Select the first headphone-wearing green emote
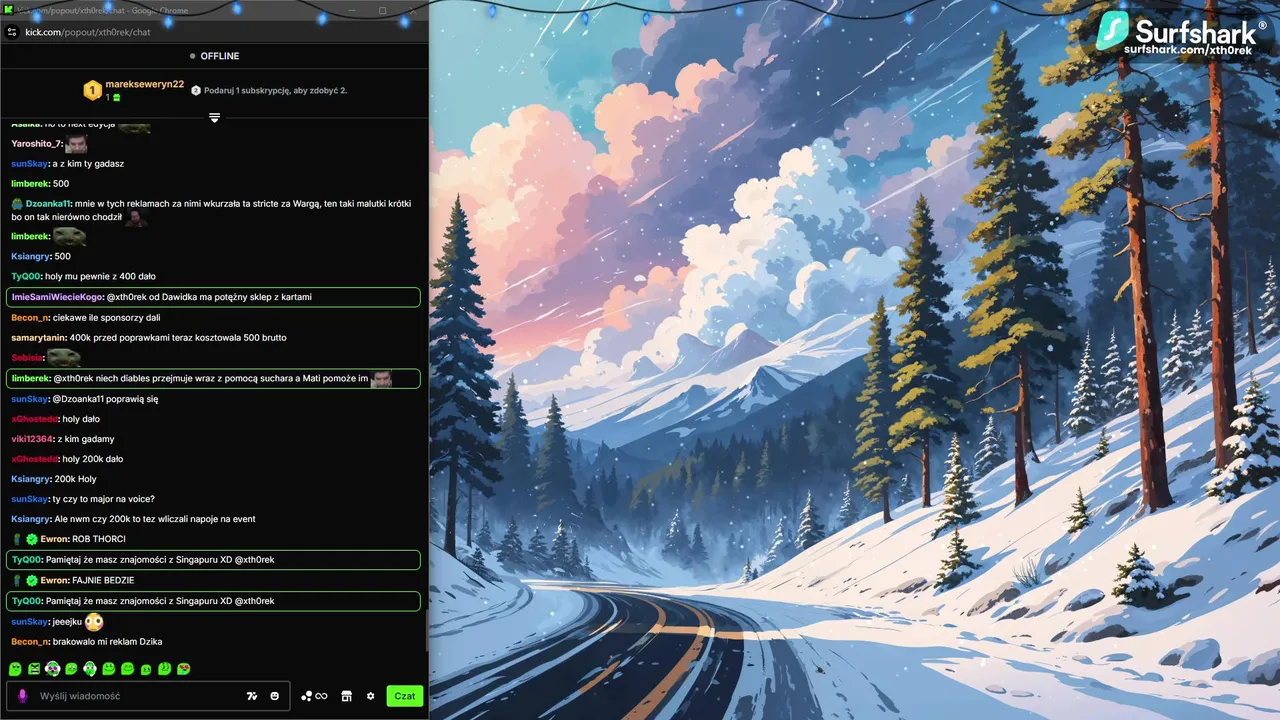The width and height of the screenshot is (1280, 720). coord(52,669)
